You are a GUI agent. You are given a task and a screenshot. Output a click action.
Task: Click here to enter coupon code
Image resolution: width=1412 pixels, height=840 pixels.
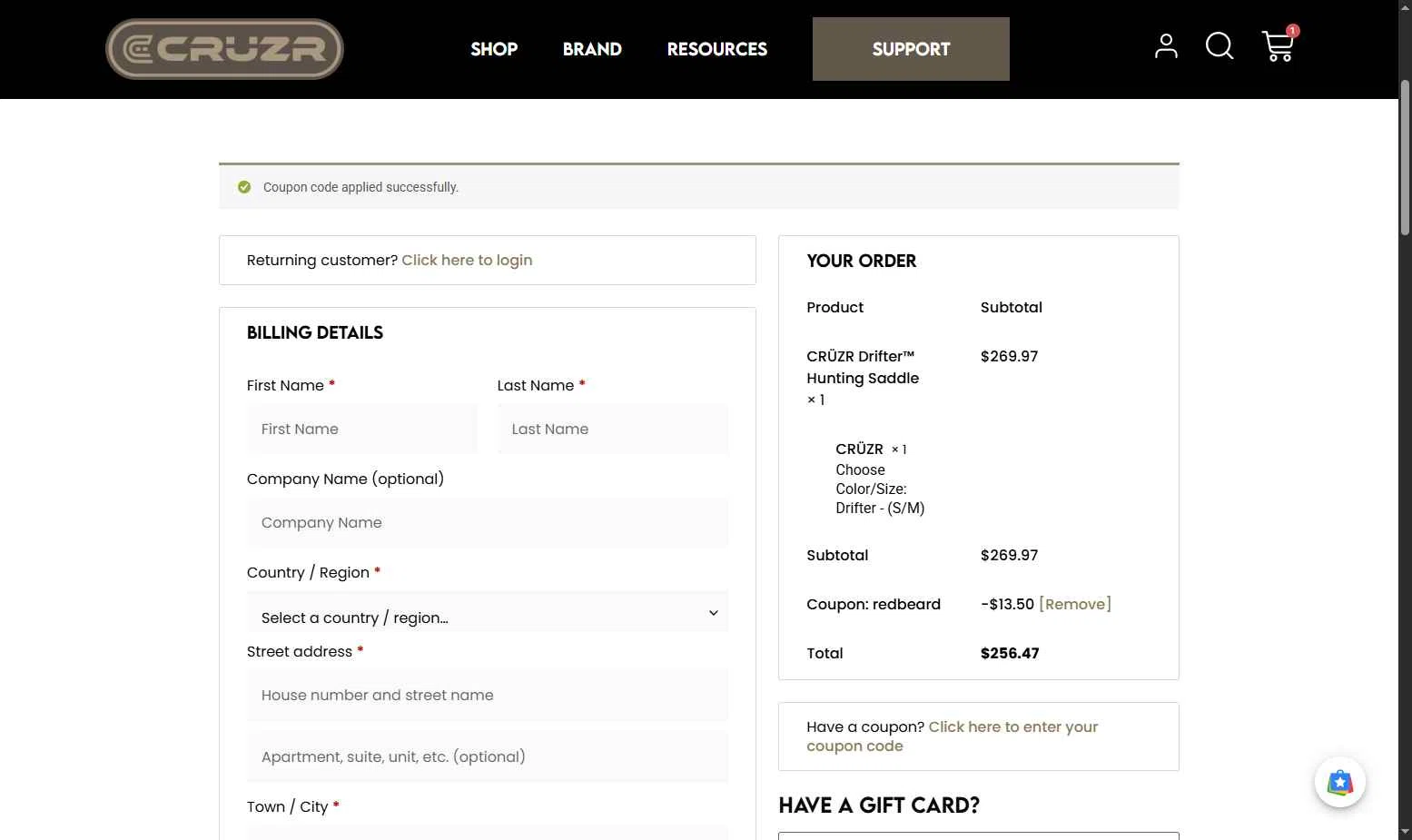(952, 736)
